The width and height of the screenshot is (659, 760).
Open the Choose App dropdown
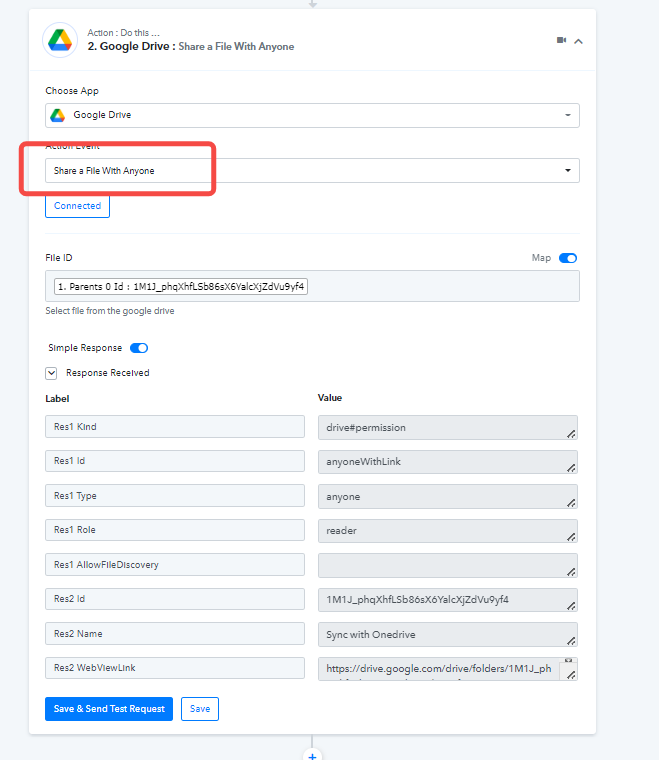(313, 115)
